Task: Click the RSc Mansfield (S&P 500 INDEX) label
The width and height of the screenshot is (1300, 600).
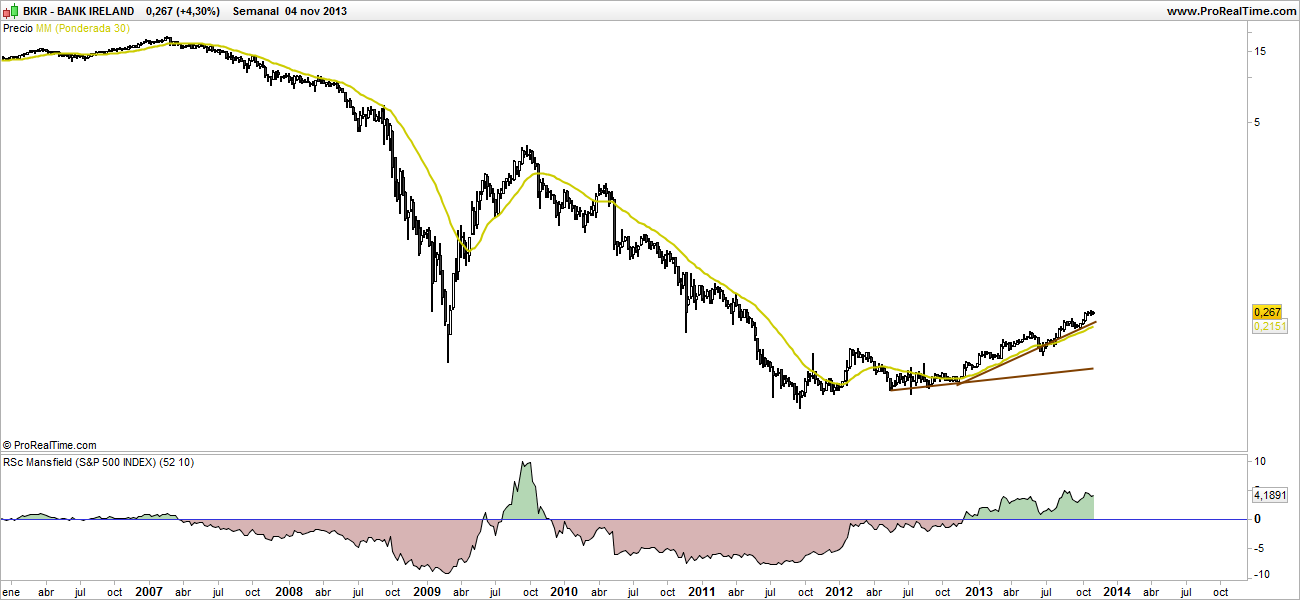Action: (99, 462)
